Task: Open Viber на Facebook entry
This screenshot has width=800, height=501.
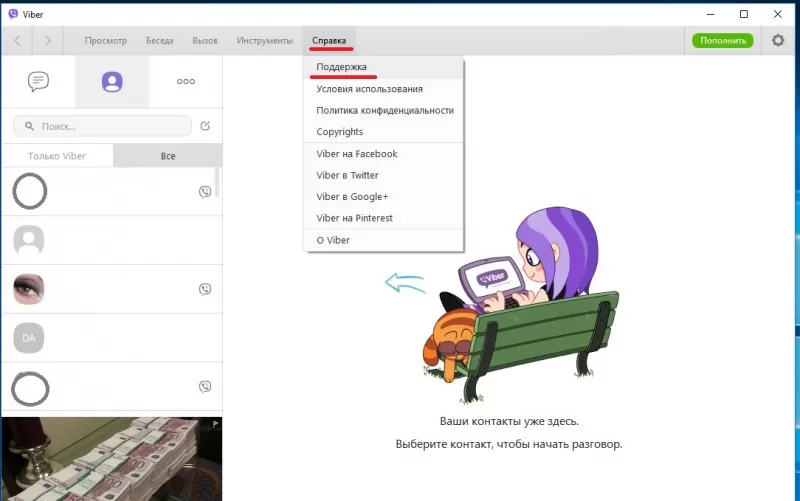Action: [x=384, y=154]
